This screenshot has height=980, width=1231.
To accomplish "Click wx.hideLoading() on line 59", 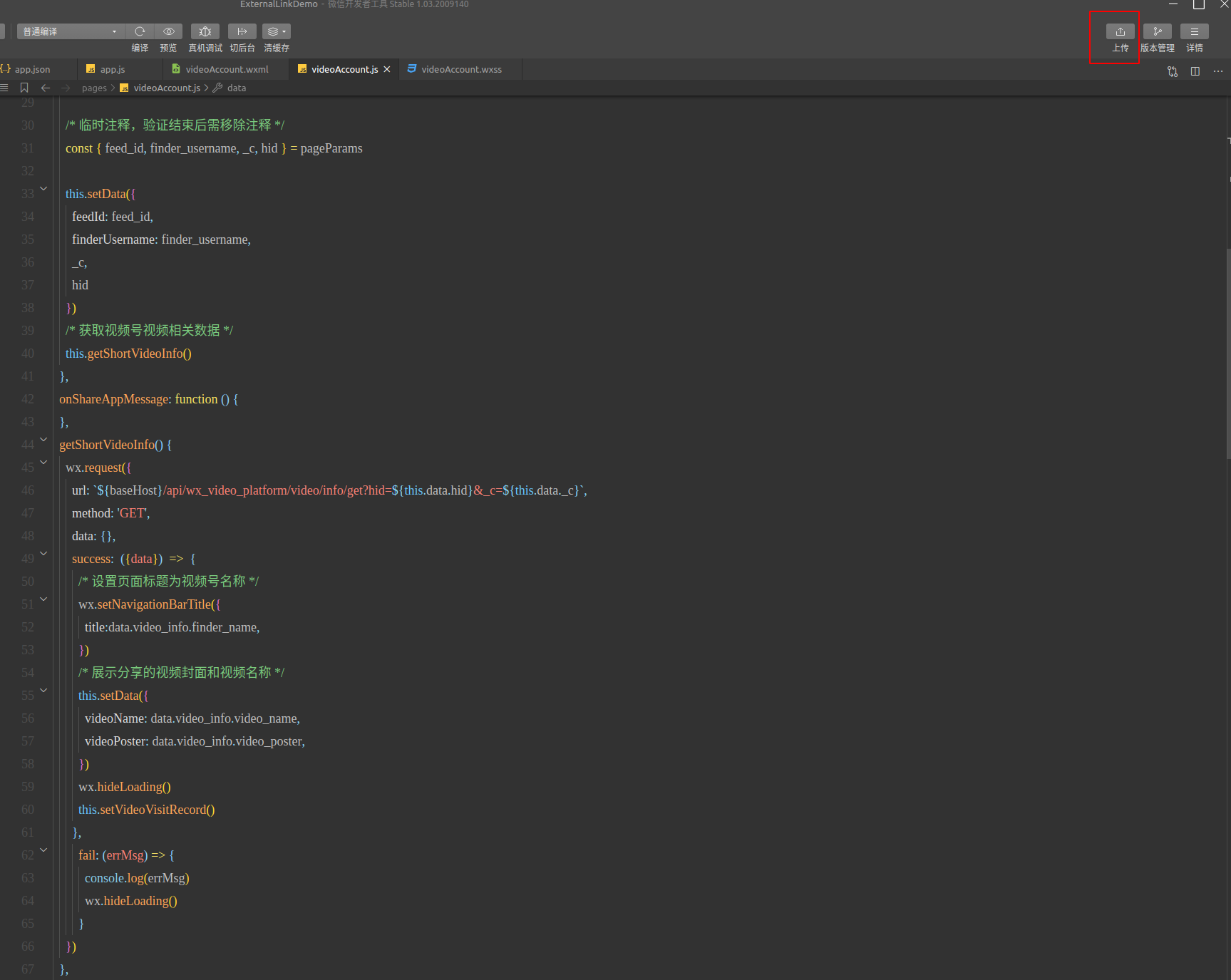I will pyautogui.click(x=125, y=787).
